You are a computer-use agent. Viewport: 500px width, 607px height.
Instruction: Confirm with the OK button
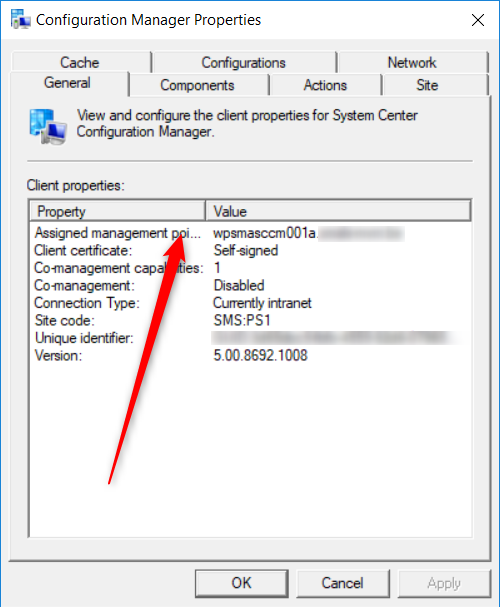[x=242, y=583]
